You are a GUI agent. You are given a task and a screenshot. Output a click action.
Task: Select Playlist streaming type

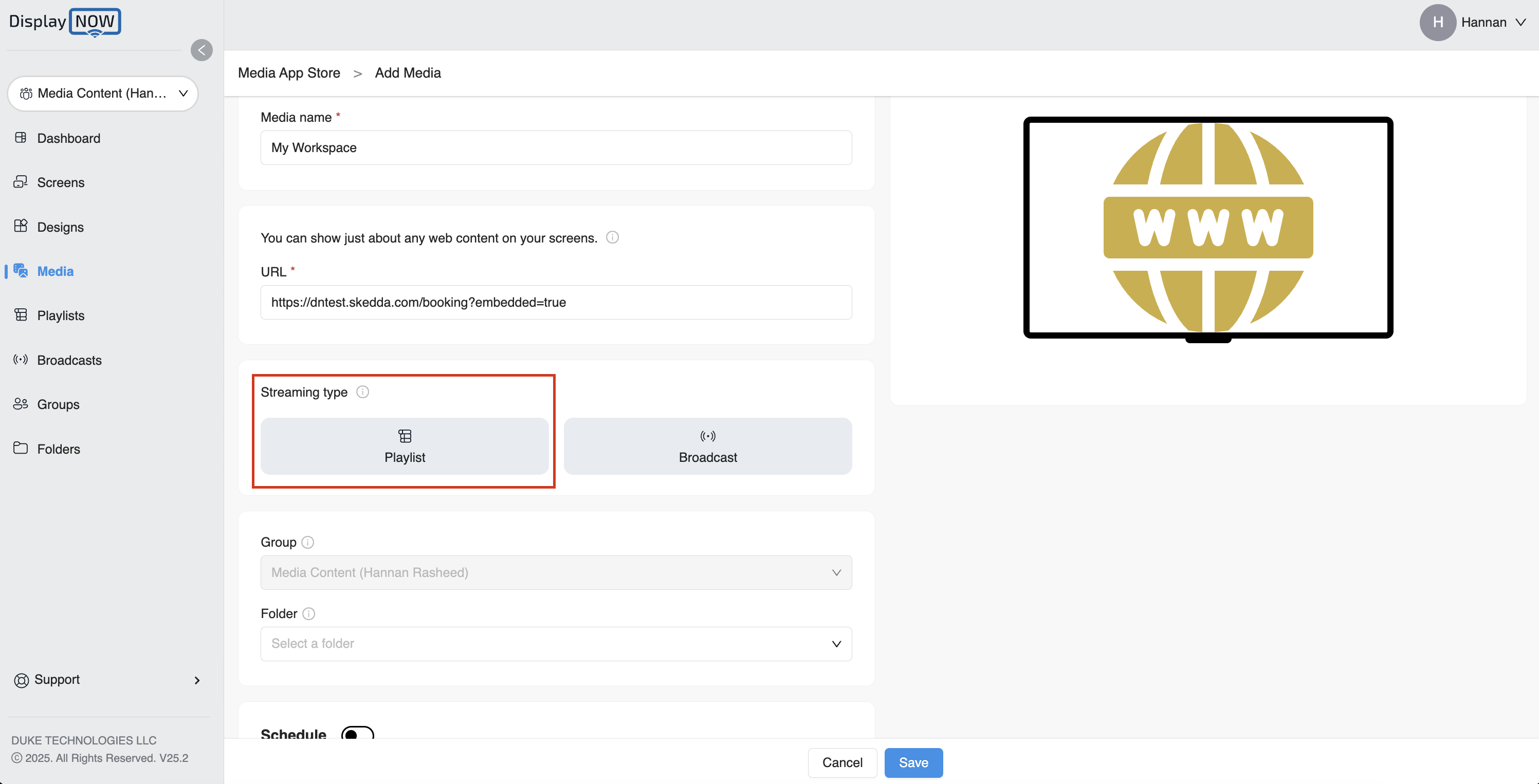[405, 446]
